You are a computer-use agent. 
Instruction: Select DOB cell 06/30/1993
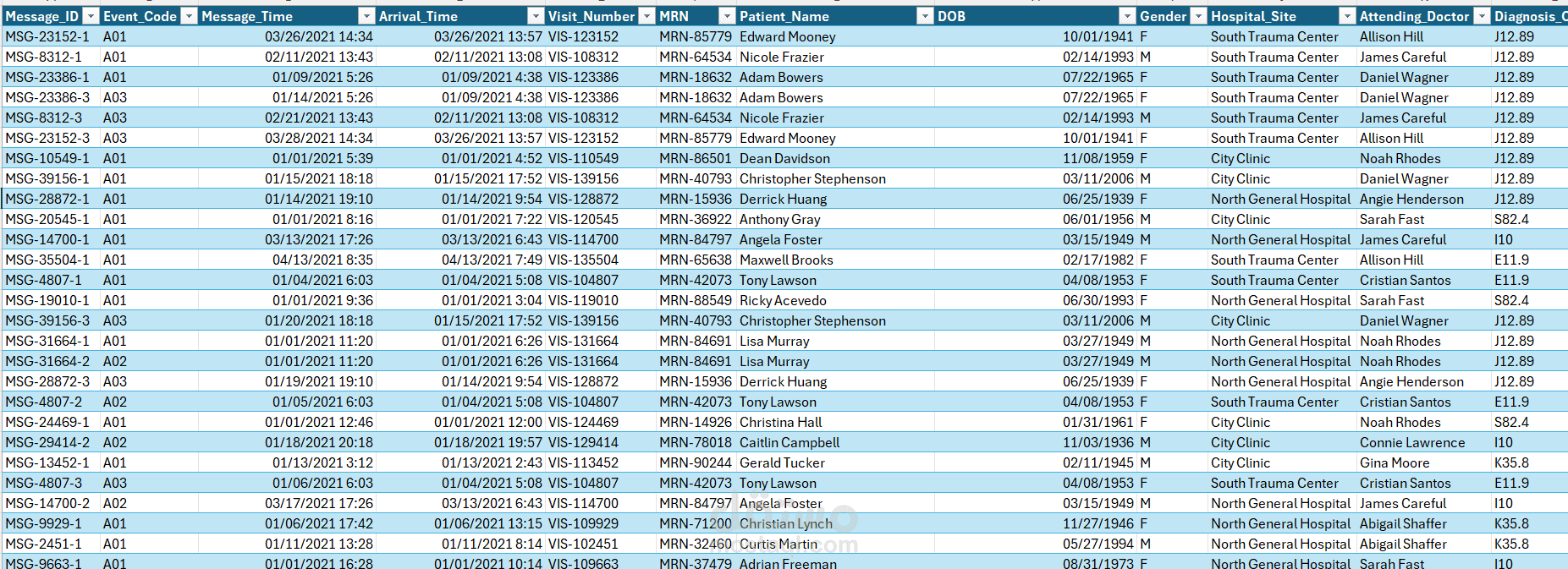coord(1098,300)
